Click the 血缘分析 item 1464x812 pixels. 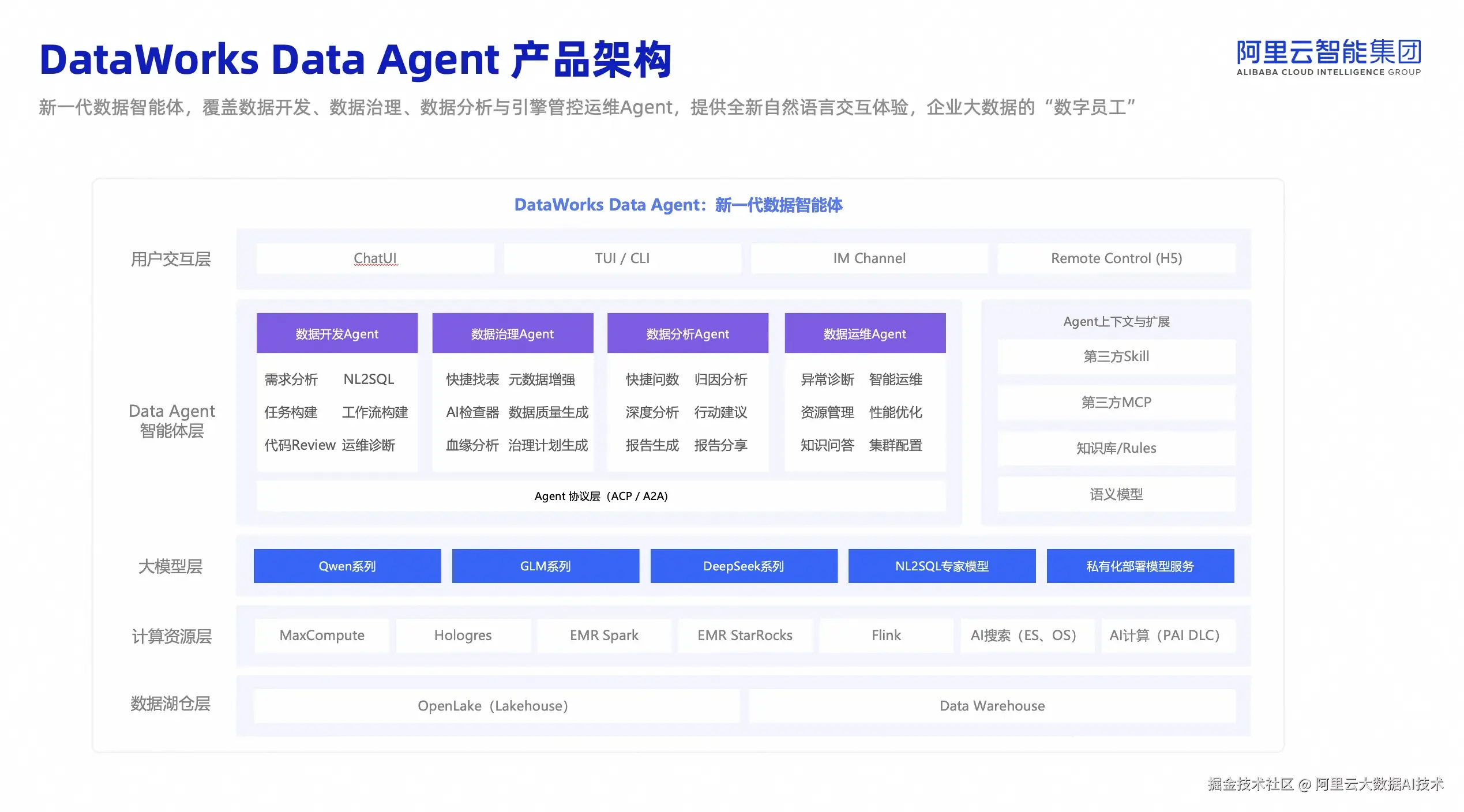[472, 445]
